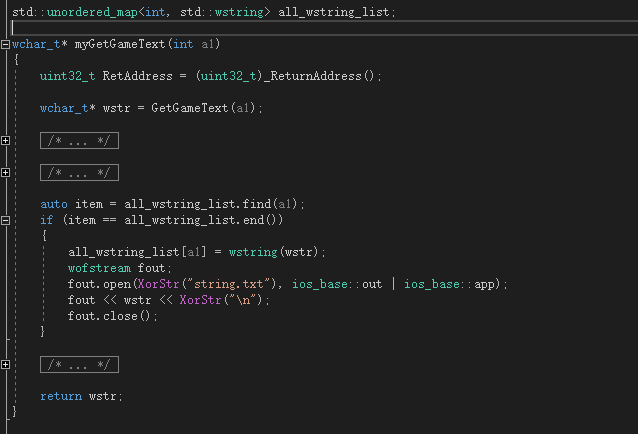Click wstring(wstr) constructor call

(273, 252)
